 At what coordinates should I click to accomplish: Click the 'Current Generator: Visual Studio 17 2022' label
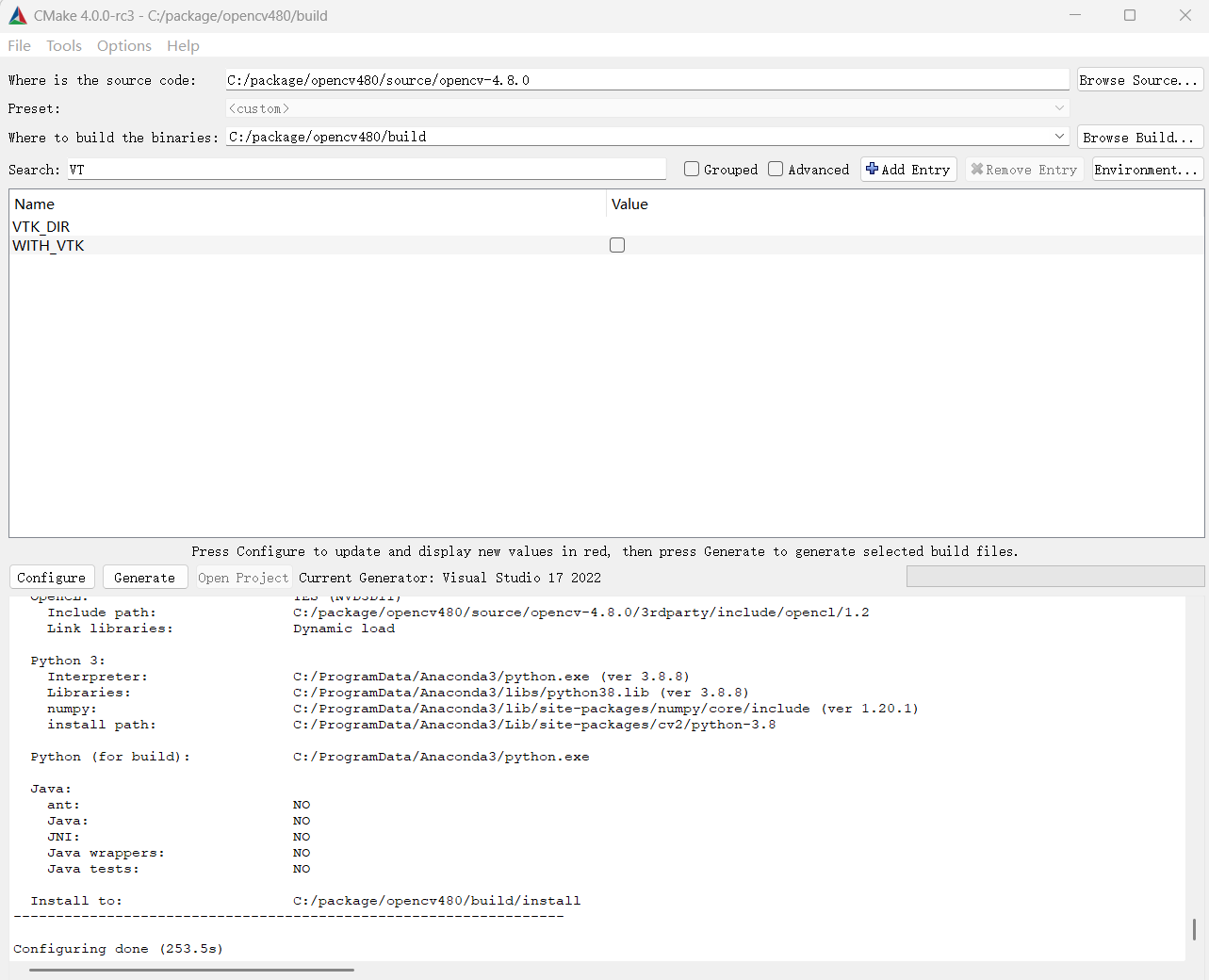(x=449, y=578)
